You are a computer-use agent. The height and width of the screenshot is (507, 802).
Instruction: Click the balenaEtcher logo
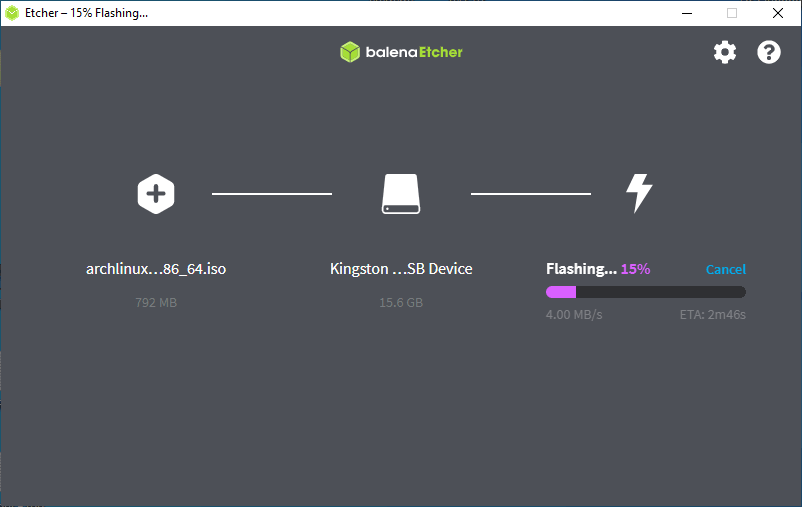tap(402, 52)
